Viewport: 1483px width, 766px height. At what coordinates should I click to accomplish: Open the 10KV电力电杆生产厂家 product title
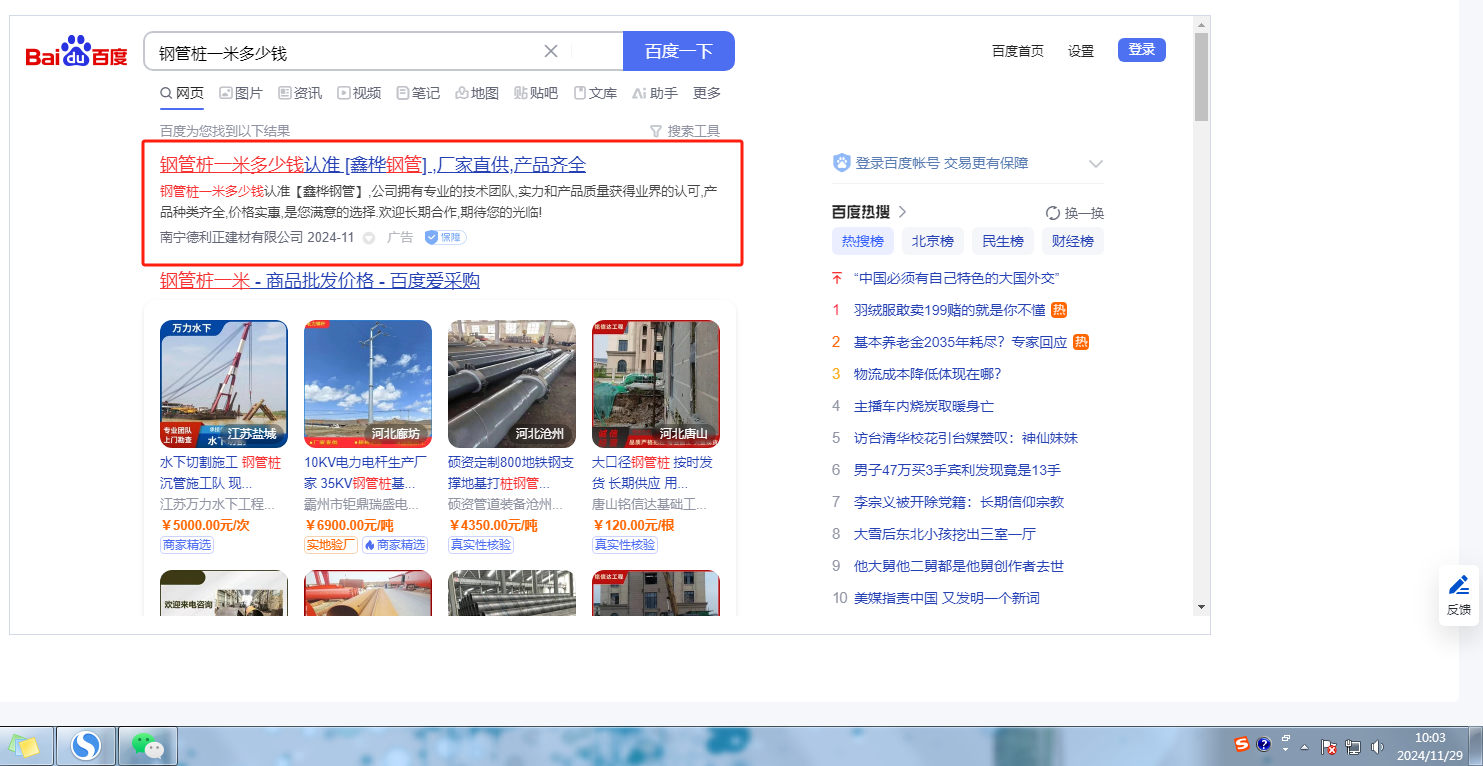click(366, 473)
